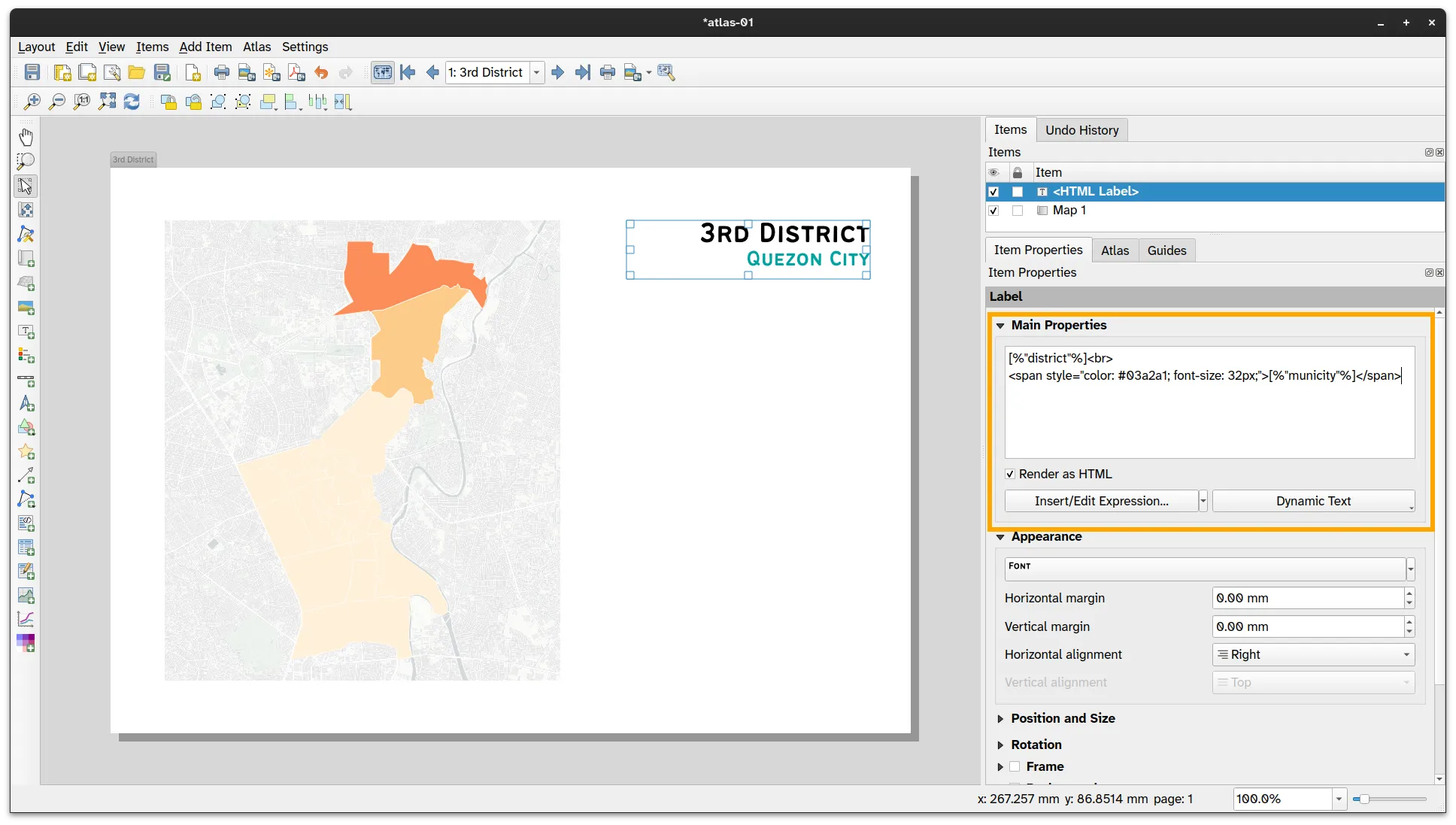
Task: Click Export as PDF icon
Action: pos(296,72)
